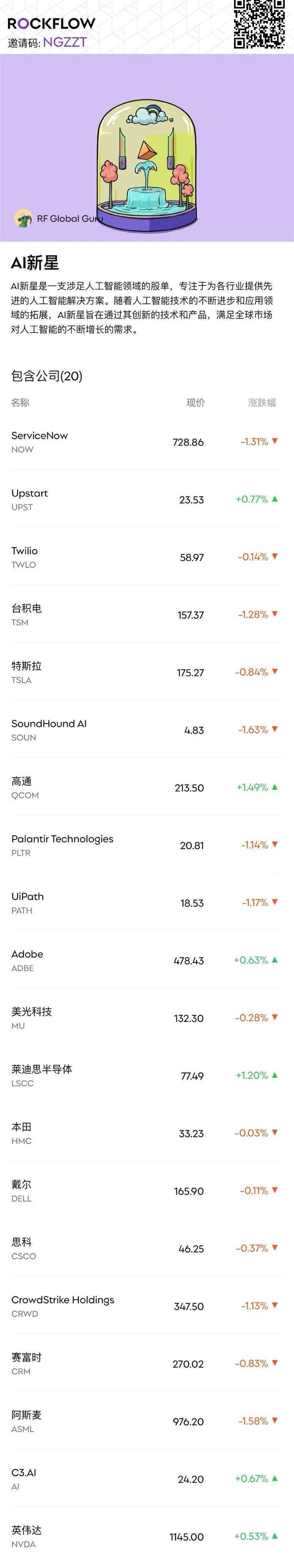
Task: Click the AI新星 title heading
Action: tap(28, 261)
